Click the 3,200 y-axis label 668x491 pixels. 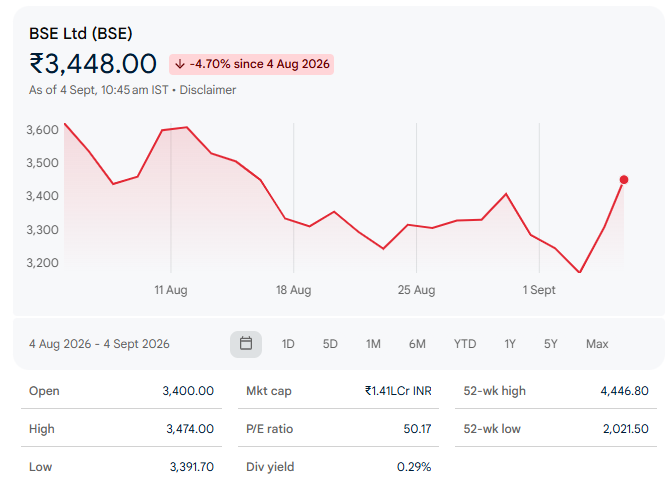(x=42, y=263)
